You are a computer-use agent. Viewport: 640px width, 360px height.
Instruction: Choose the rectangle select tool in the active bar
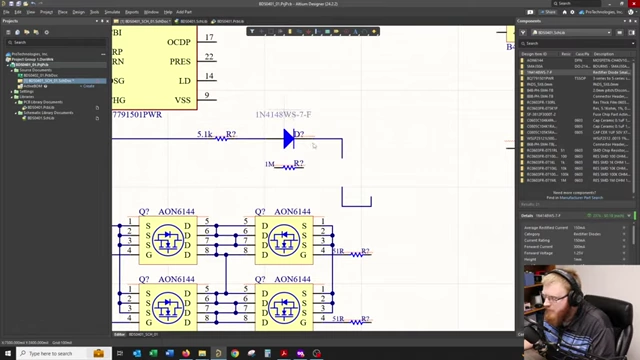pos(271,31)
